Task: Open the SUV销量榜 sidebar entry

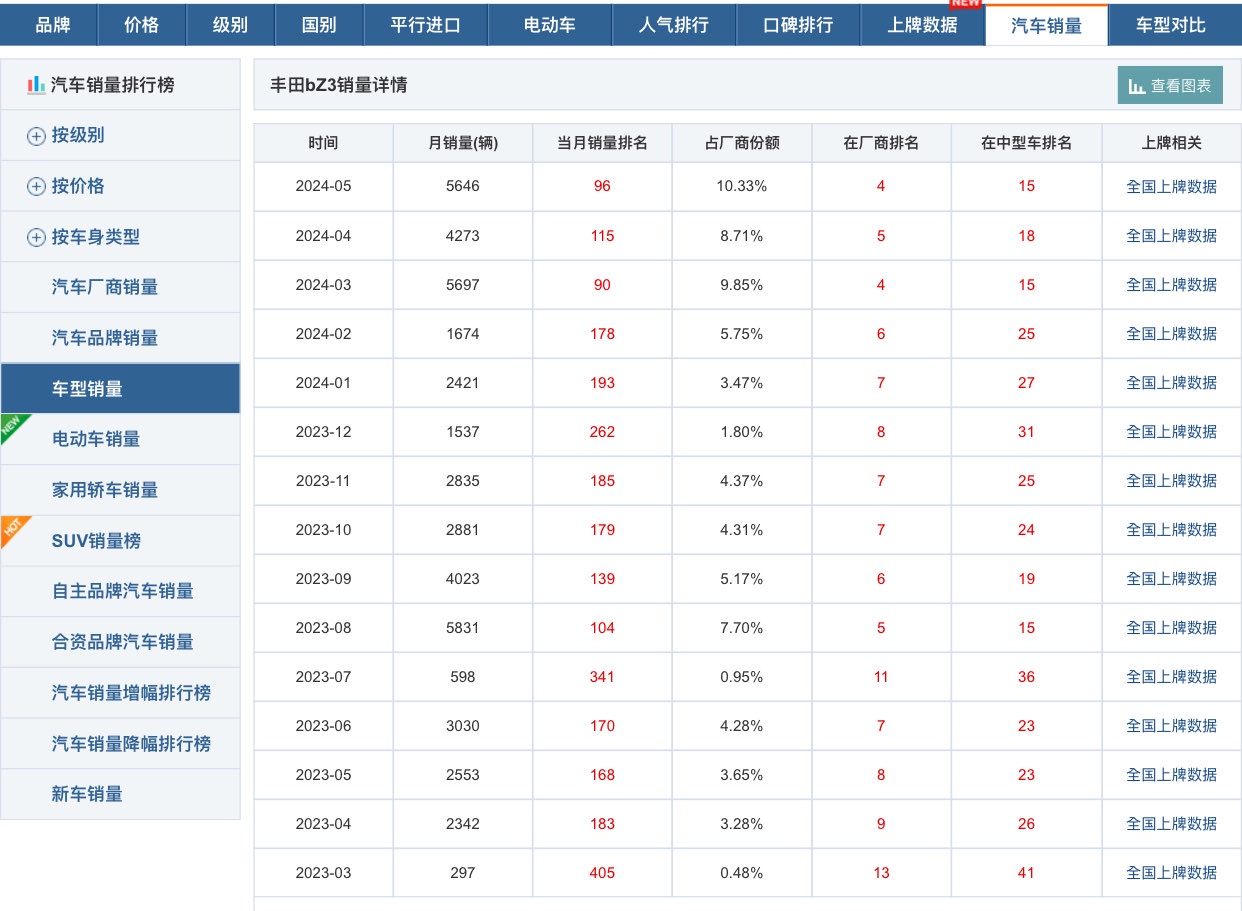Action: coord(96,541)
